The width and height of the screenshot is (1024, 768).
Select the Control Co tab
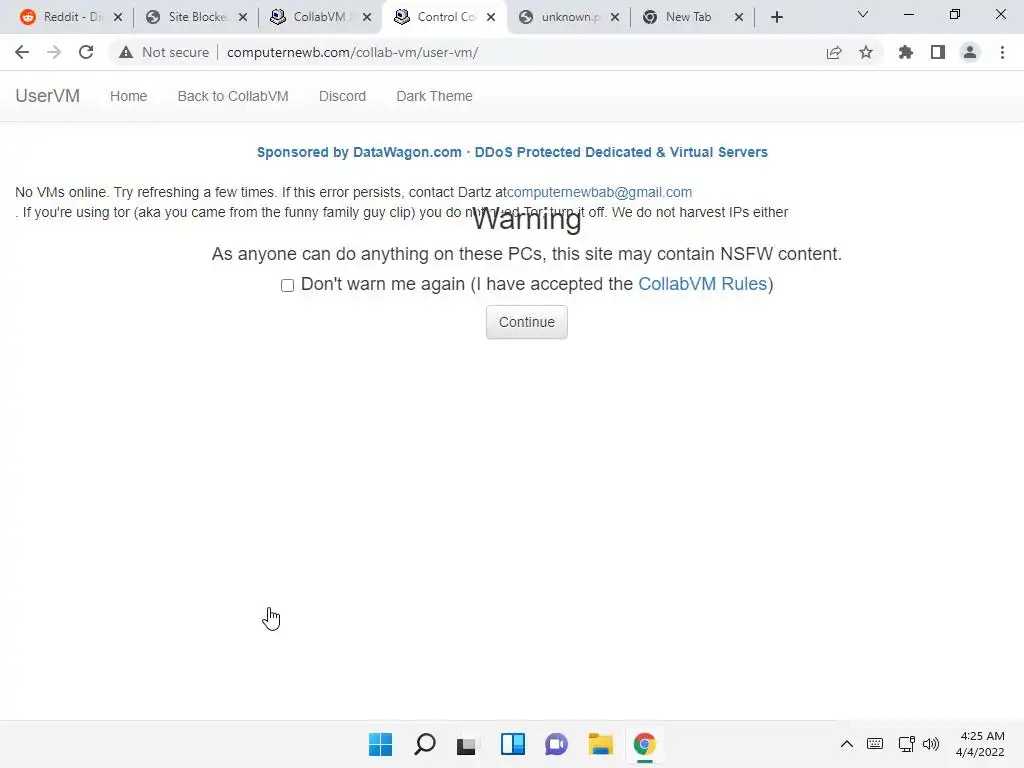click(444, 17)
